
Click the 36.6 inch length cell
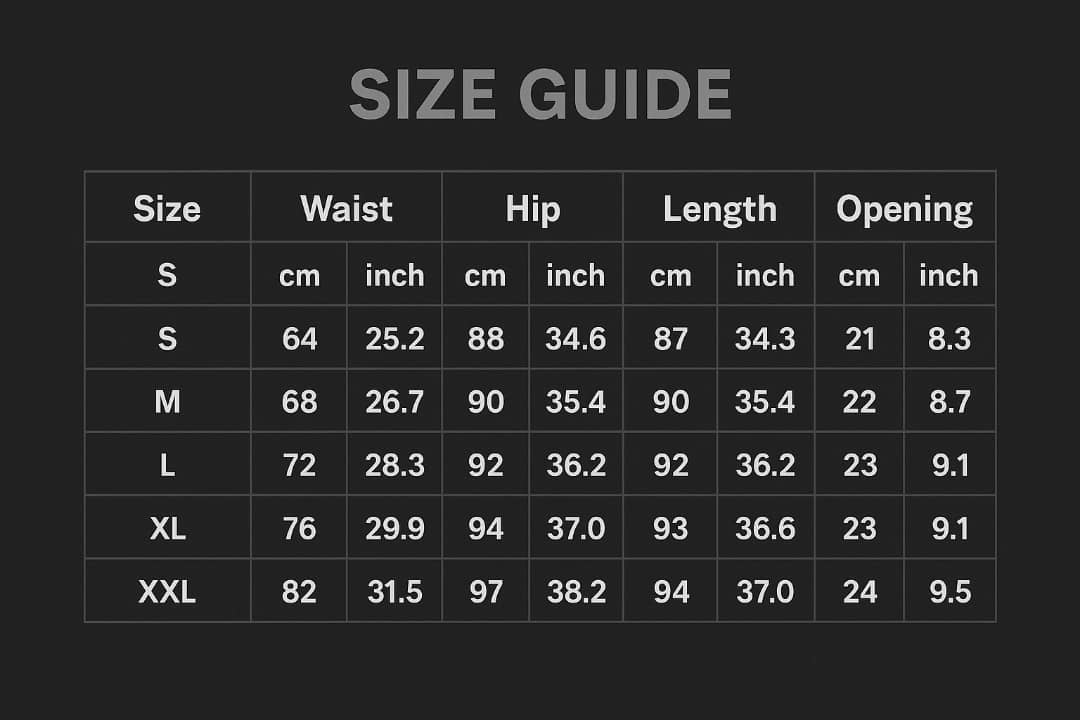[x=765, y=528]
